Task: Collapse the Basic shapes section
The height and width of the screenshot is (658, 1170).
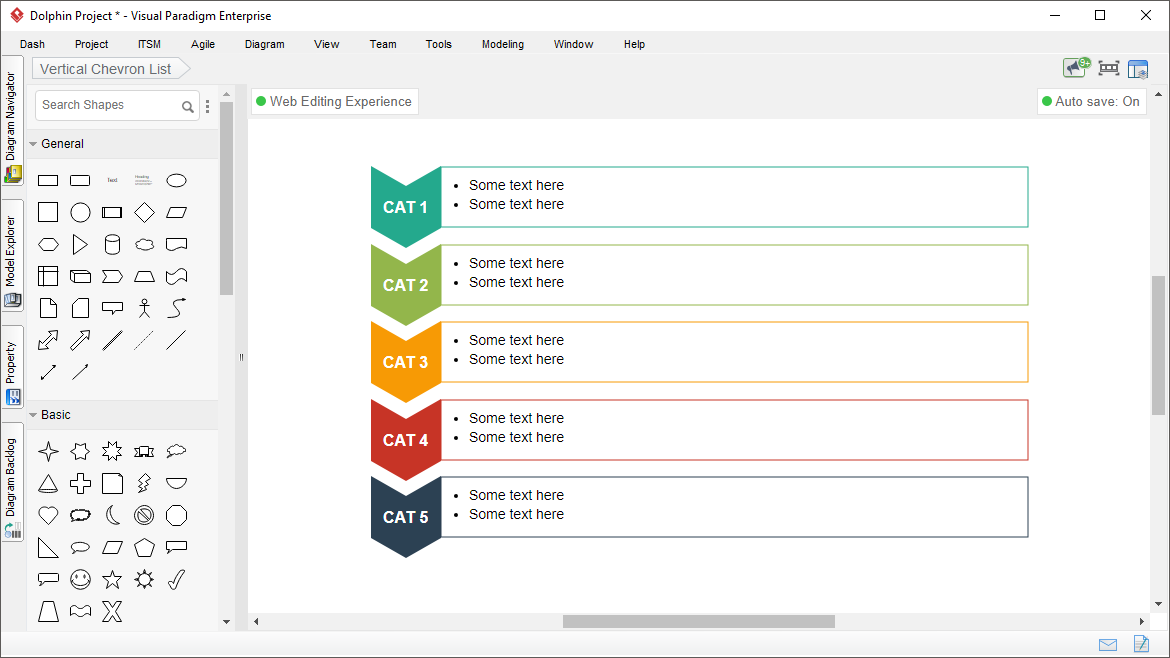Action: [33, 415]
